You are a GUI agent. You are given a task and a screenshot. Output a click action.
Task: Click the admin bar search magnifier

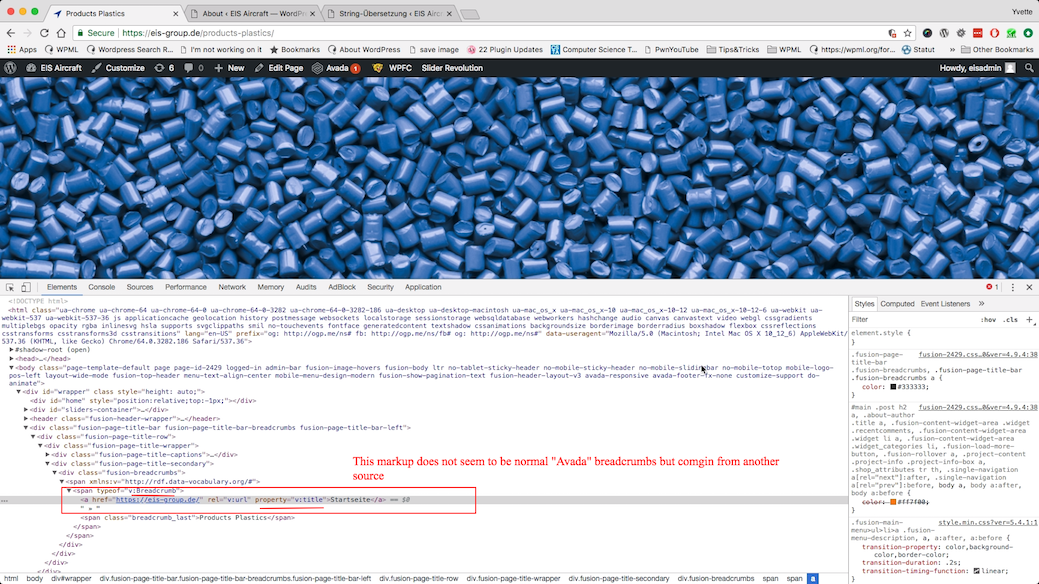tap(1029, 68)
